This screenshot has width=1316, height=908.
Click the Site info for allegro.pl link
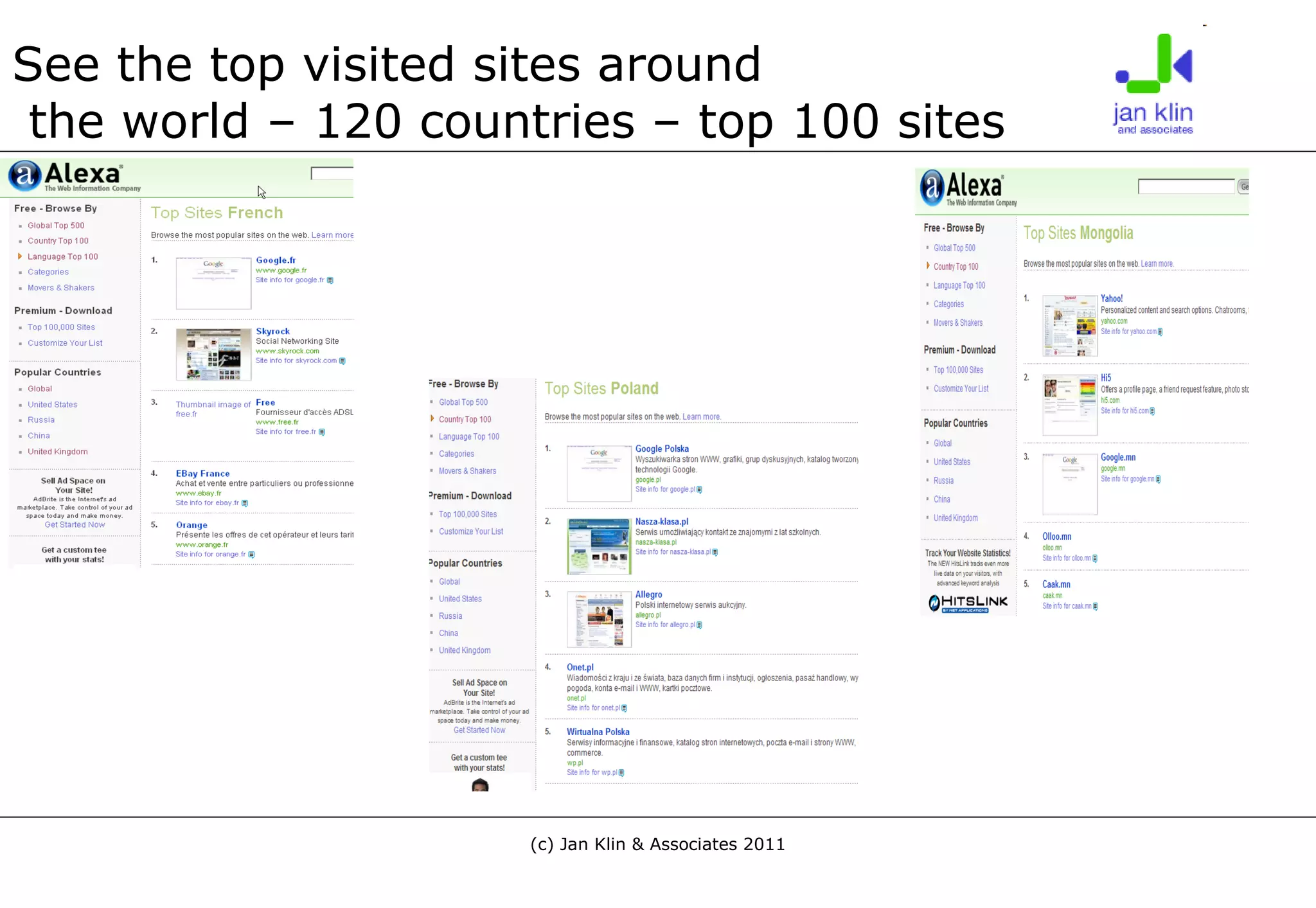(665, 625)
